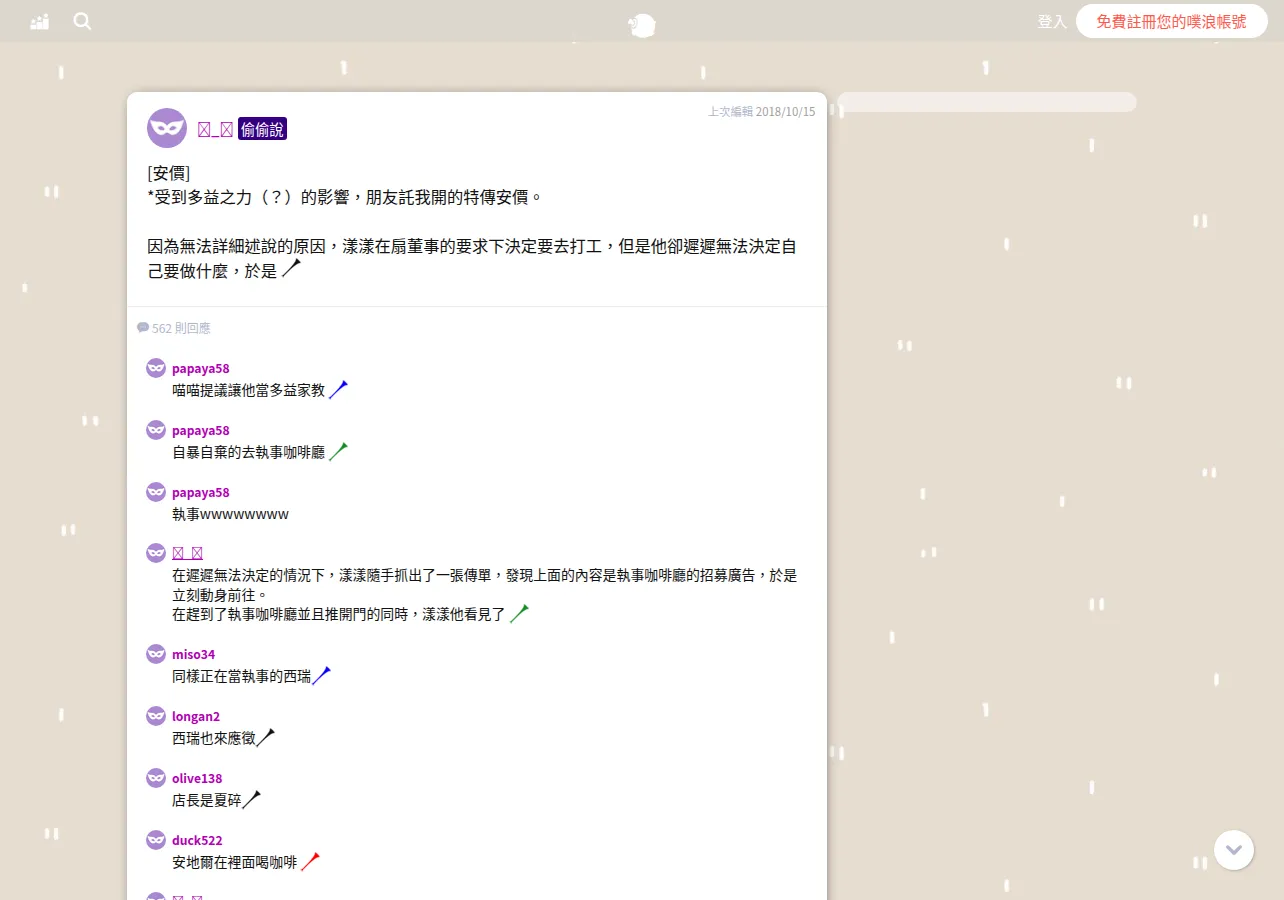
Task: Click 上次編輯 2018/10/15 timestamp
Action: point(761,111)
